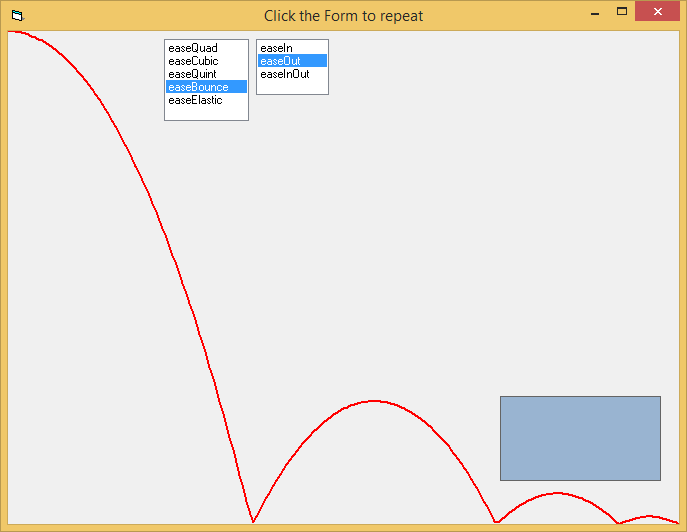Select the highlighted easeBounce item

tap(198, 87)
